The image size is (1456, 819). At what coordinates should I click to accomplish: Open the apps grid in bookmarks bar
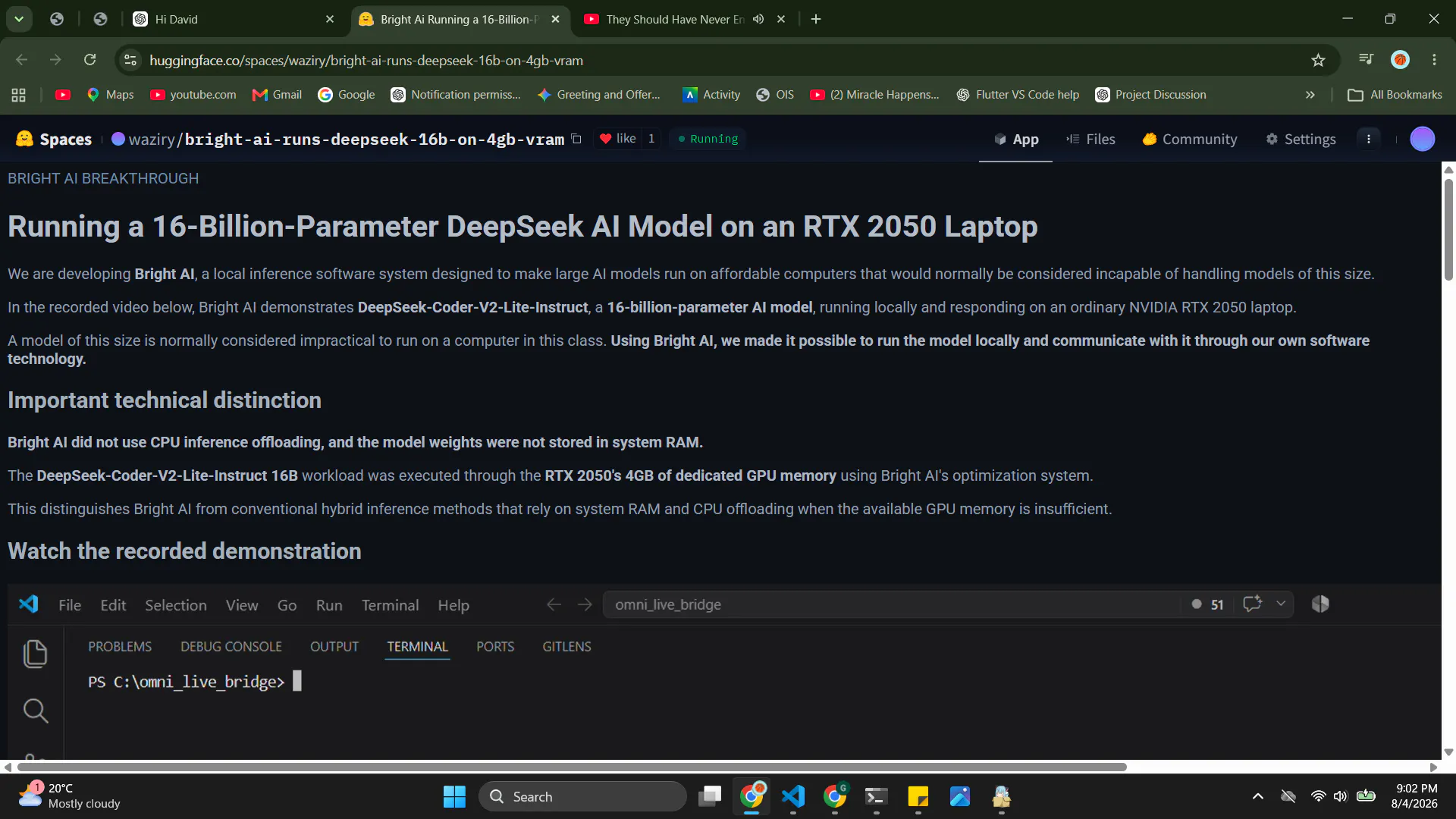(19, 95)
